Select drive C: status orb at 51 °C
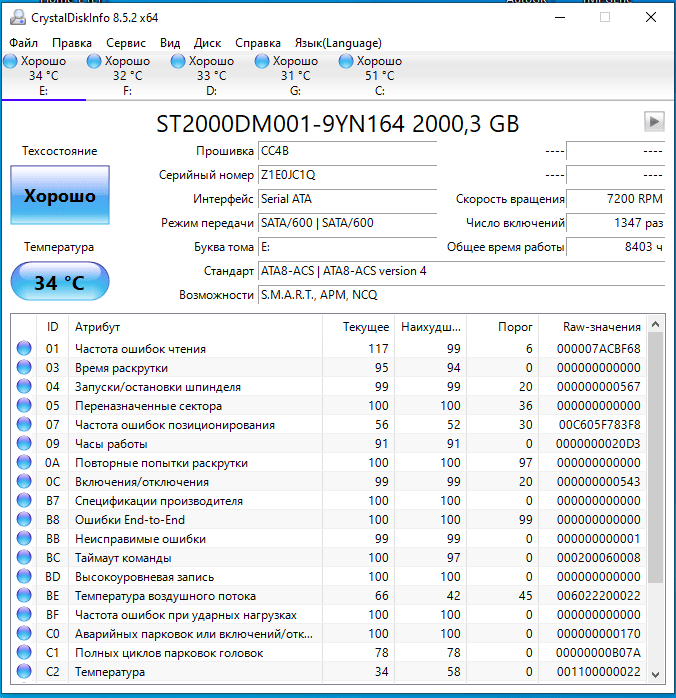 pyautogui.click(x=346, y=62)
